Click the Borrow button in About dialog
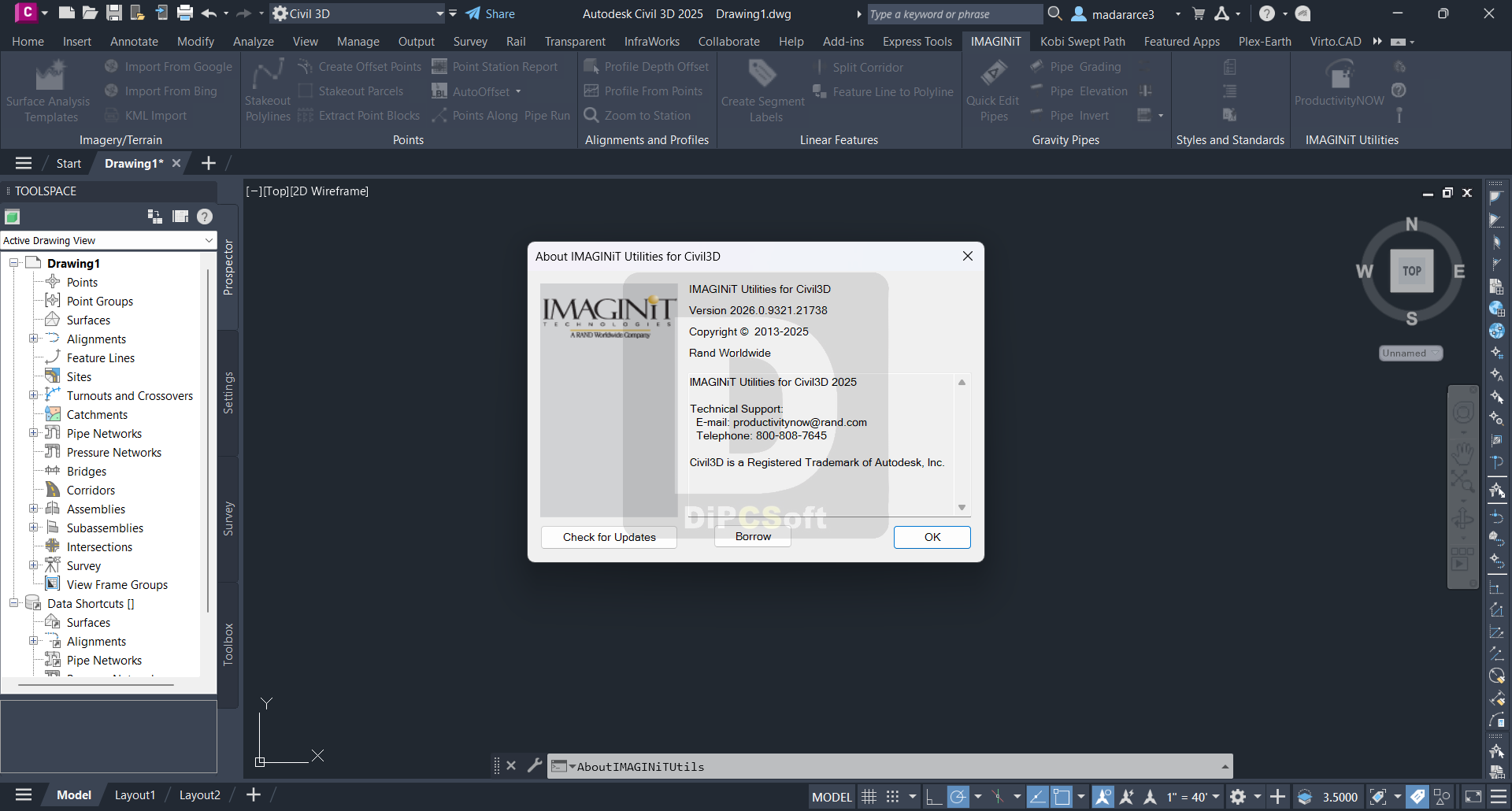Screen dimensions: 1512x811 753,536
